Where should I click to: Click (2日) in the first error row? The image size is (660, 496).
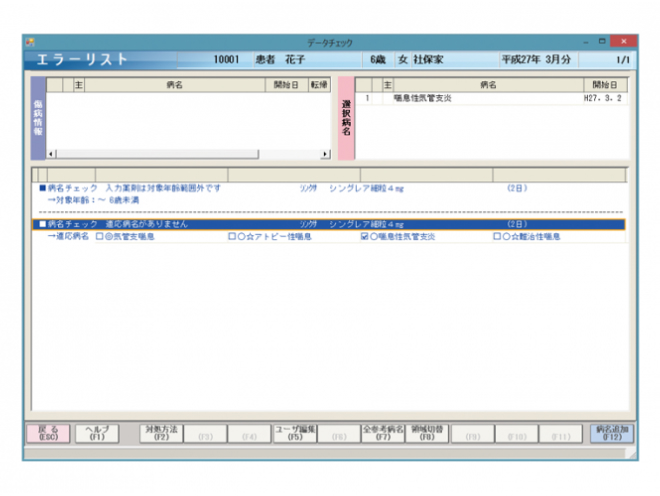click(517, 188)
